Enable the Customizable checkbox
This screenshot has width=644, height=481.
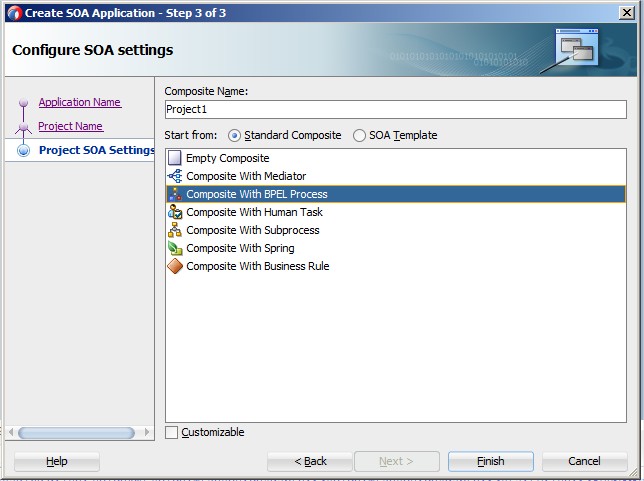172,433
